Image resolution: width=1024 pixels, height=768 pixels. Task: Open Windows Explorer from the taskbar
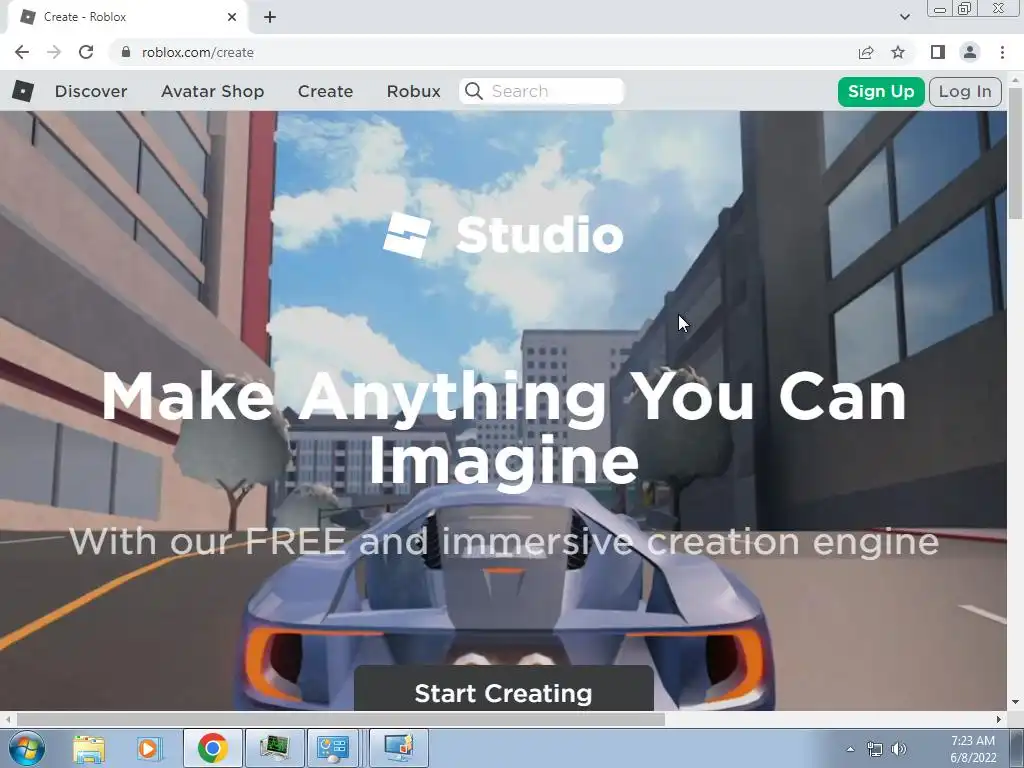click(x=89, y=748)
